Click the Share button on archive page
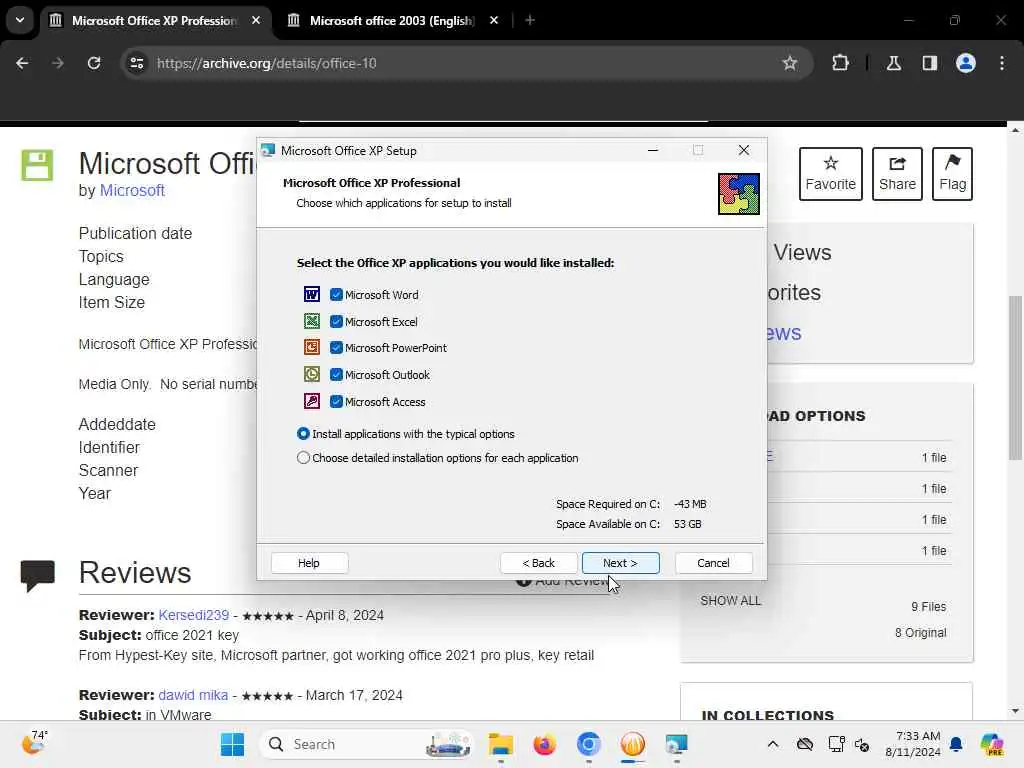This screenshot has width=1024, height=768. 897,174
